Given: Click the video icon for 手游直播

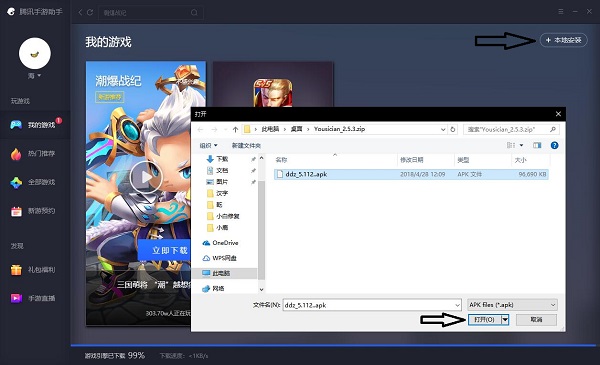Looking at the screenshot, I should [16, 298].
